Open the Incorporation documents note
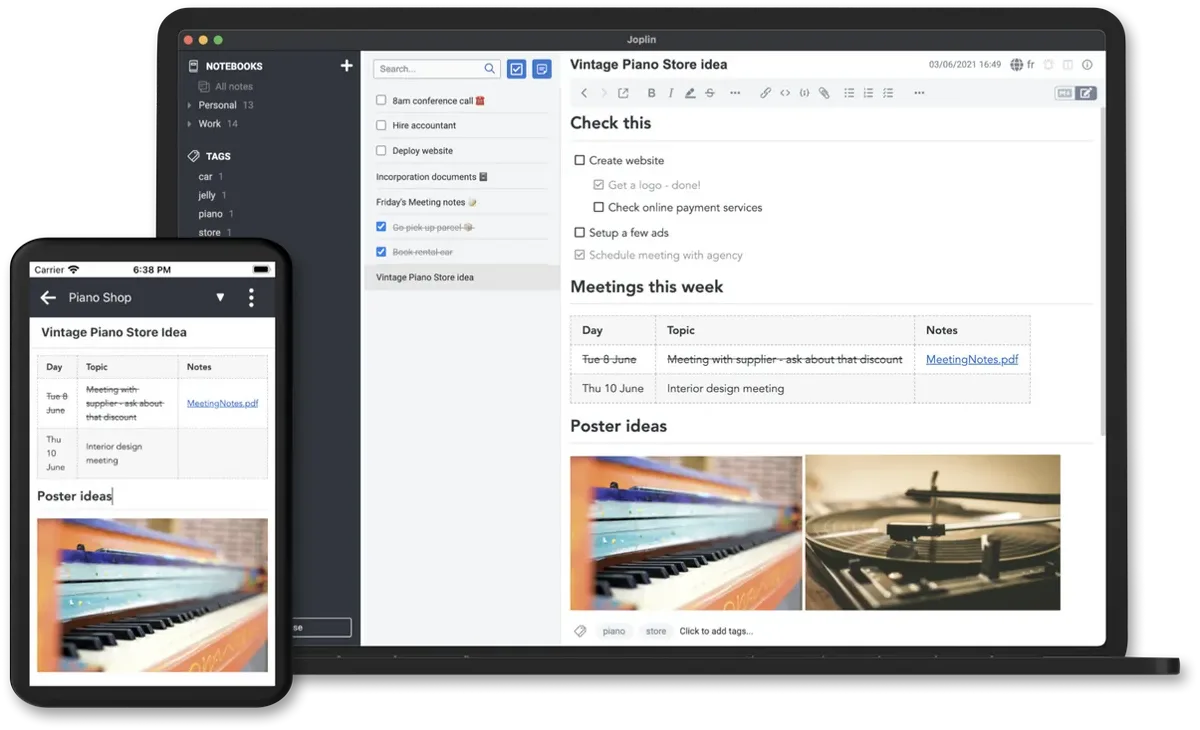 click(432, 177)
